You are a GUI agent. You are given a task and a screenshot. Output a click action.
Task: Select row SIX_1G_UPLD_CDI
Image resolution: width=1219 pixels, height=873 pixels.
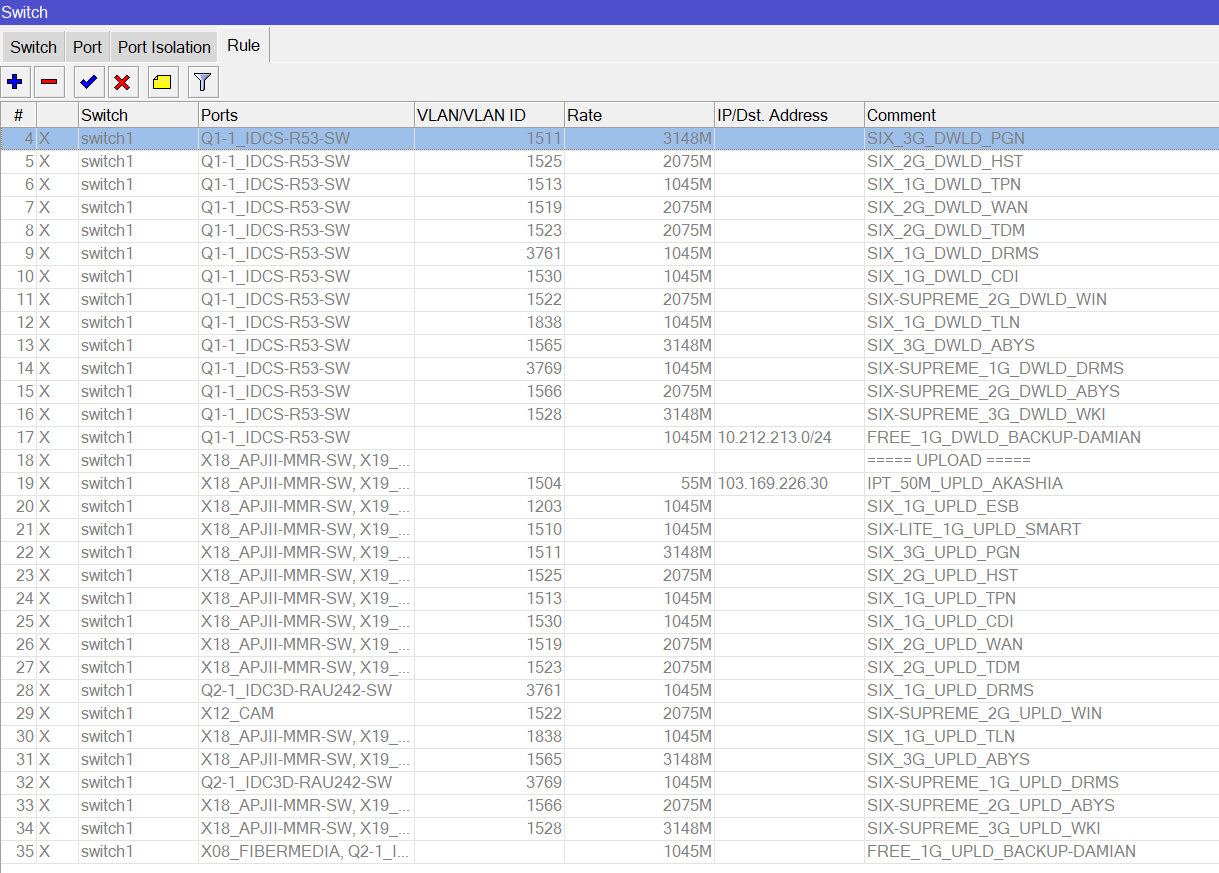[x=609, y=621]
